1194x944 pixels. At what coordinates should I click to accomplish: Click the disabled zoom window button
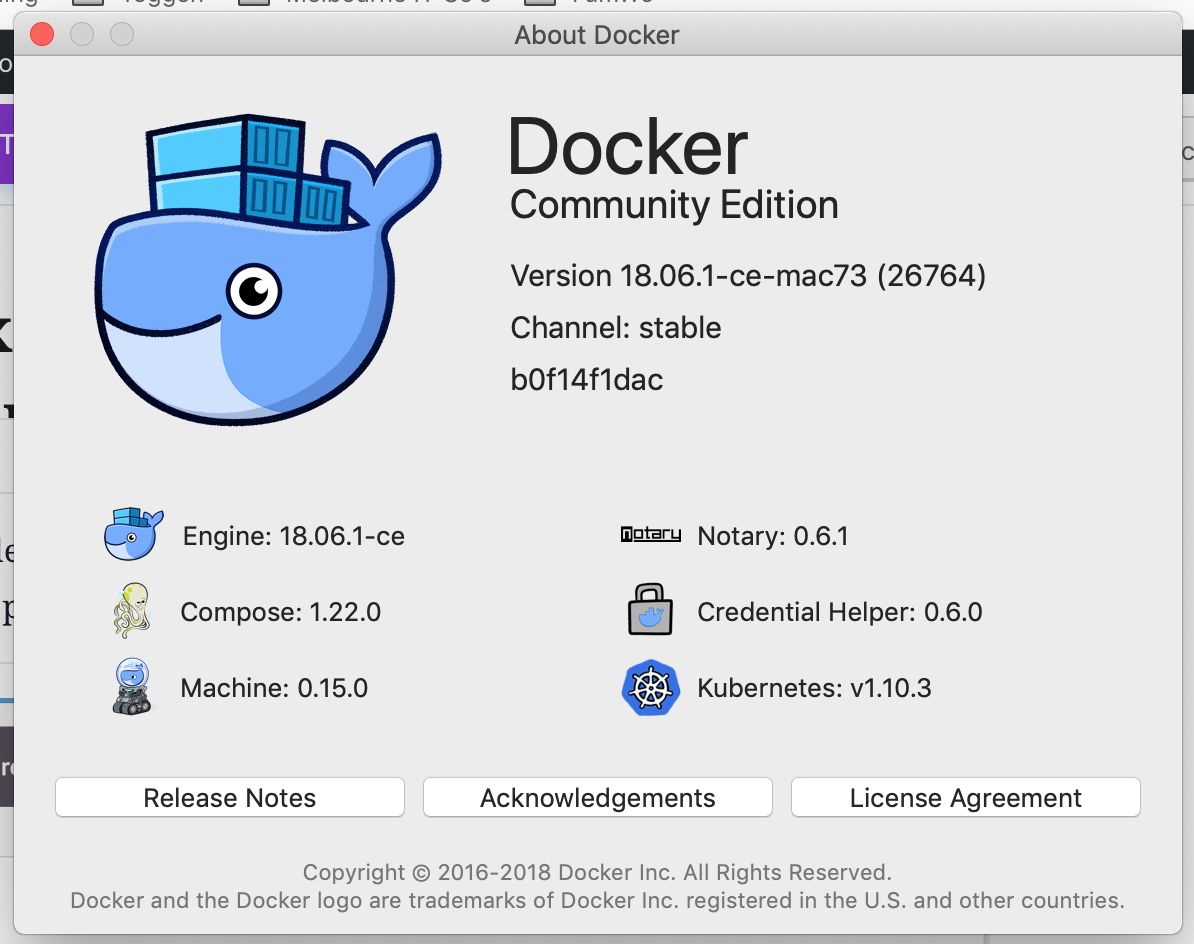tap(122, 34)
